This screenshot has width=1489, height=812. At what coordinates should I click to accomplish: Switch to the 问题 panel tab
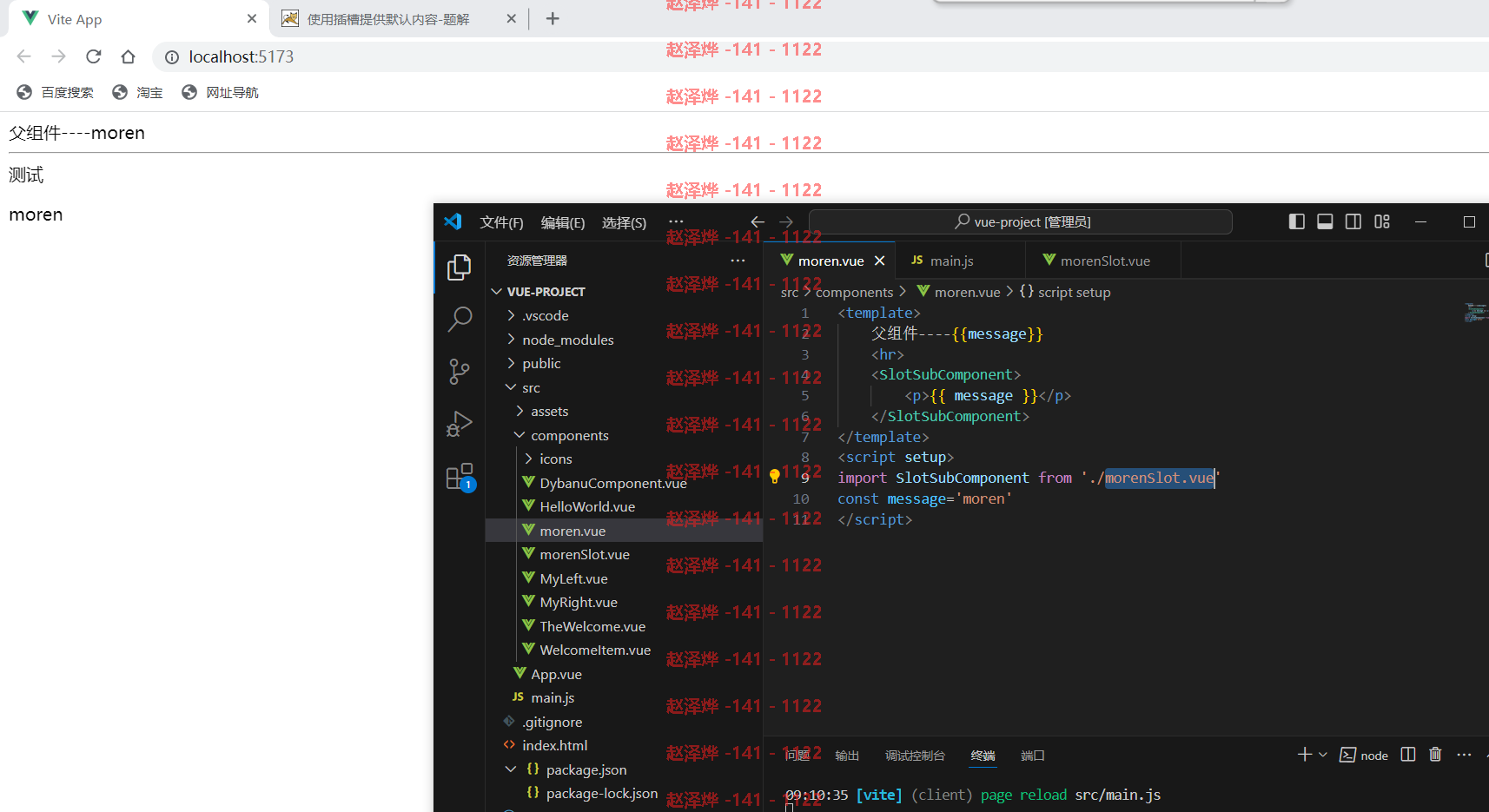(797, 756)
